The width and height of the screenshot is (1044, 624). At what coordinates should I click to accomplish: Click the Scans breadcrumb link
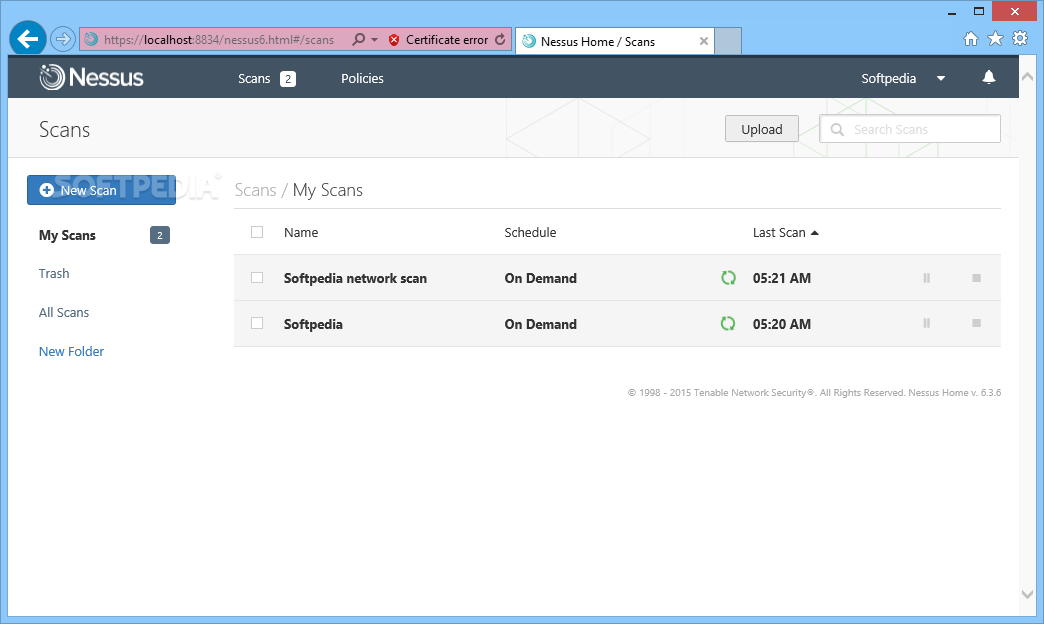[255, 190]
